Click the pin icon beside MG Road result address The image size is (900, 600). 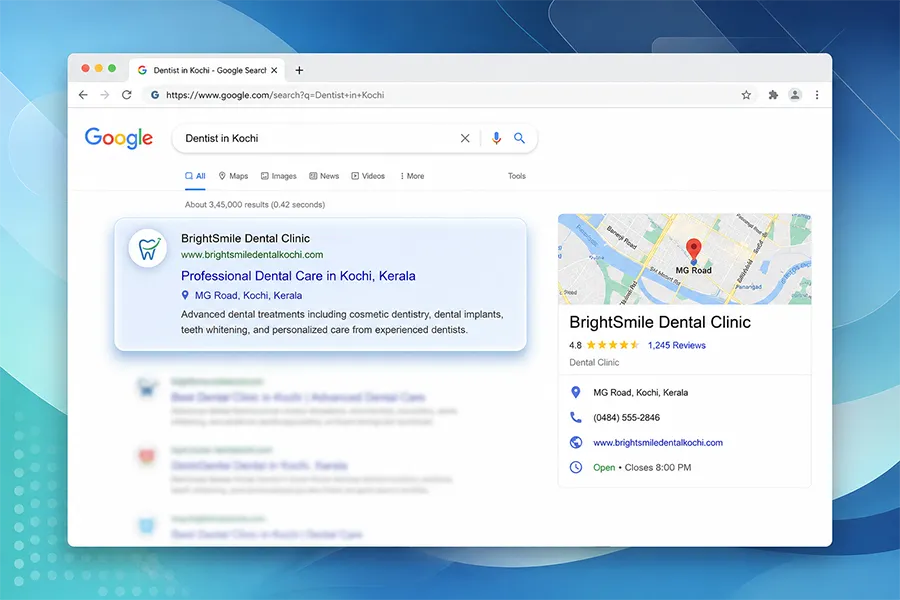pos(185,295)
